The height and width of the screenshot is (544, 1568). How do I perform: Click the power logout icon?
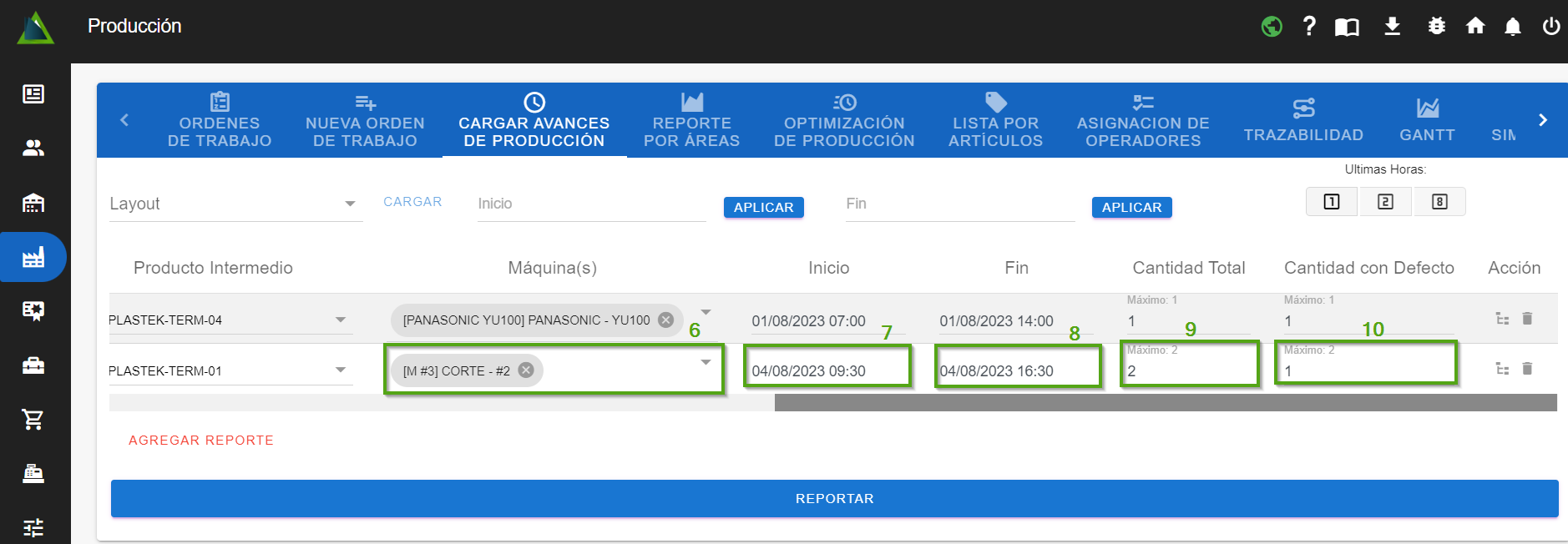tap(1550, 27)
